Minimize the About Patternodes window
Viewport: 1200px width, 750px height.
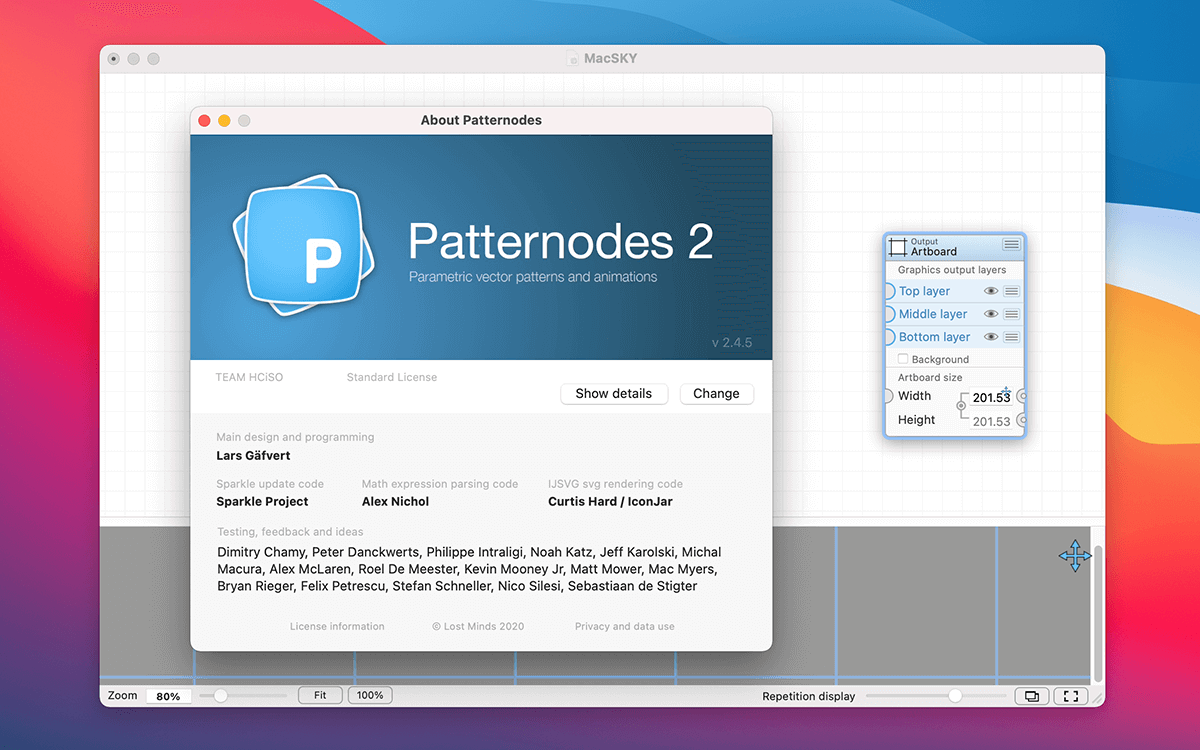pyautogui.click(x=224, y=121)
